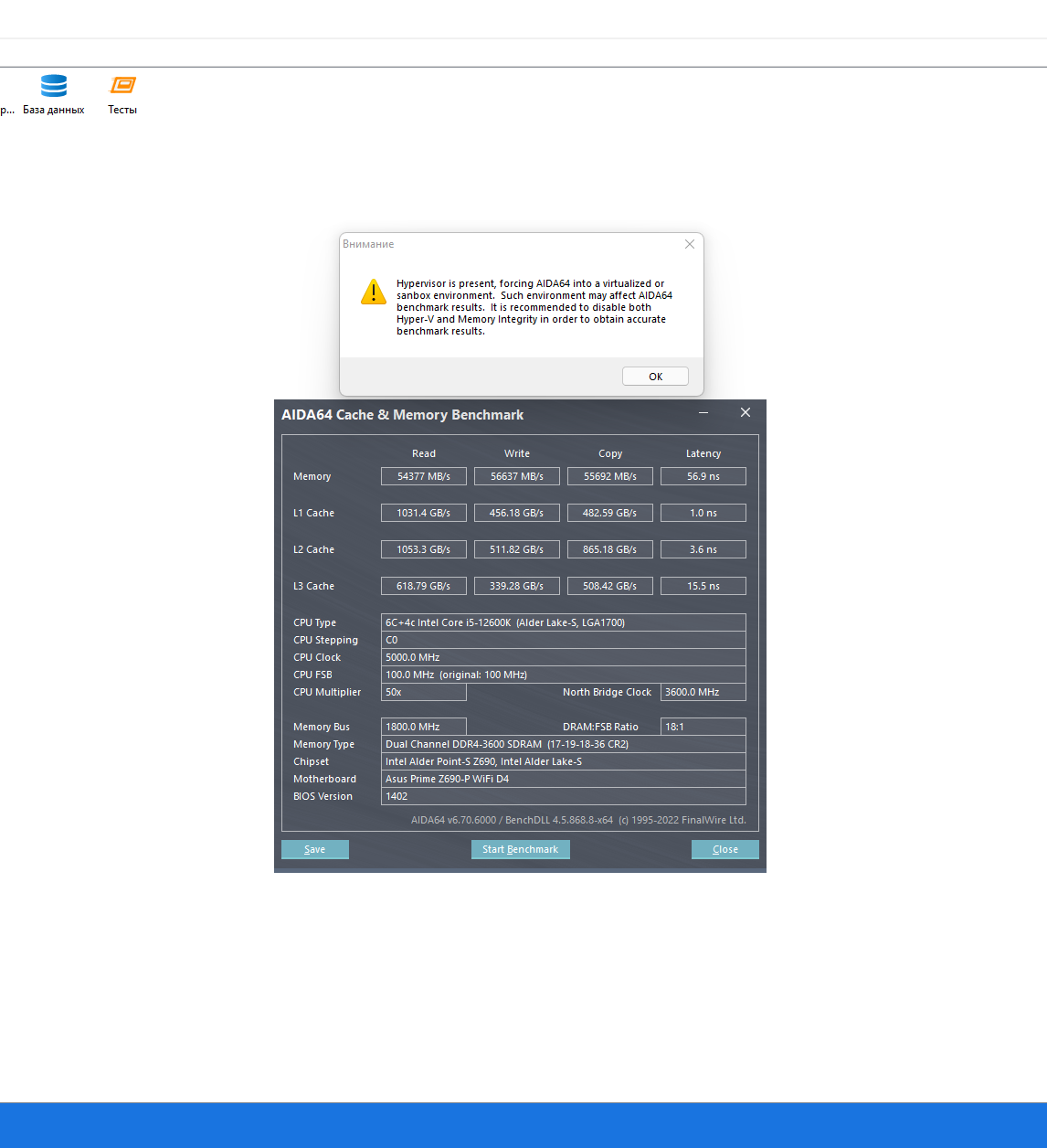Click the Save button in the AIDA64 benchmark window

pos(315,849)
